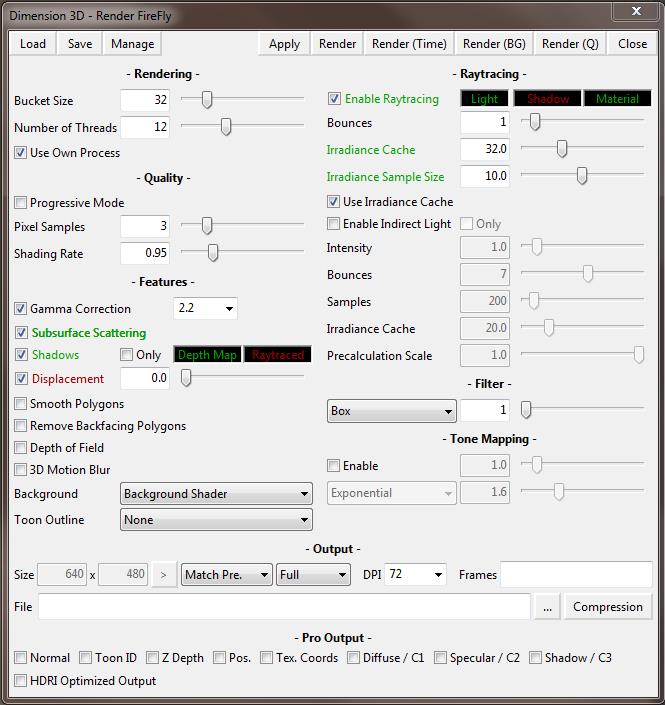Click the file browse ellipsis button
Screen dimensions: 665x705
[x=546, y=607]
